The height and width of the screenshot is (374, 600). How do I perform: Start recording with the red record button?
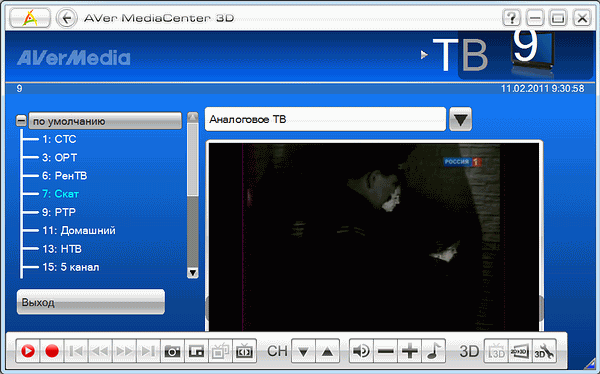tap(52, 351)
